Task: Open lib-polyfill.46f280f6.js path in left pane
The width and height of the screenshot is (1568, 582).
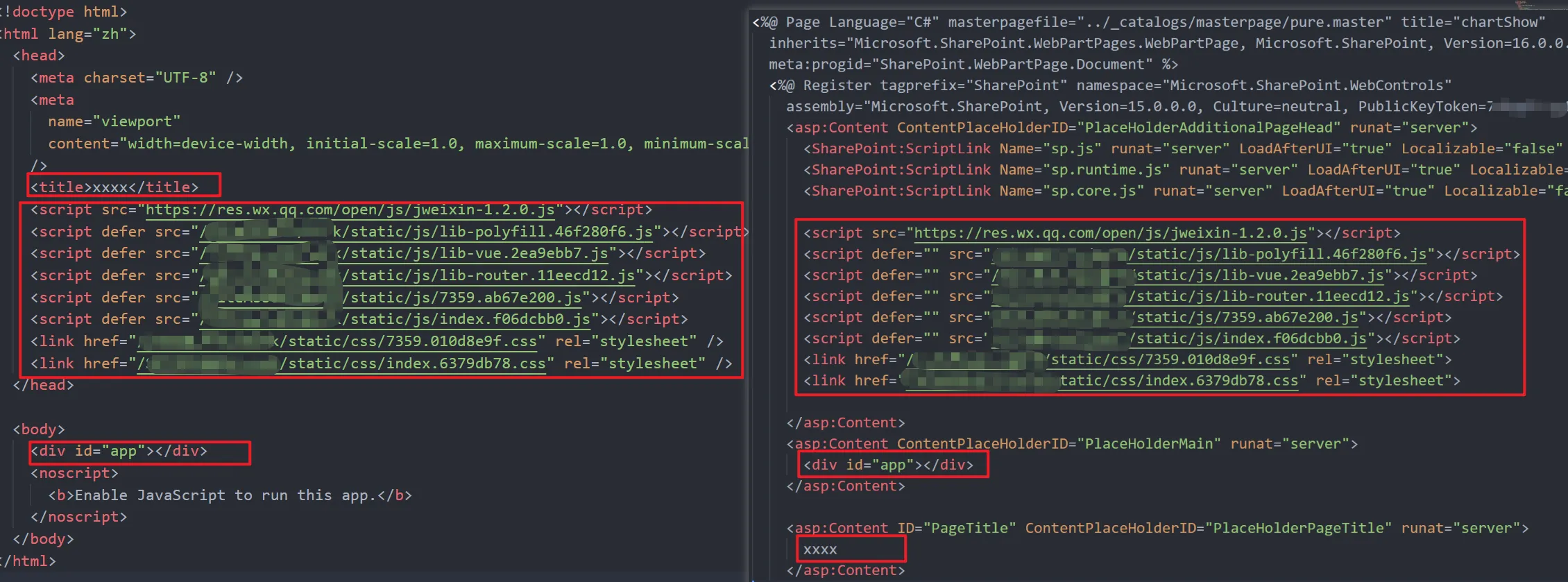Action: click(x=426, y=232)
